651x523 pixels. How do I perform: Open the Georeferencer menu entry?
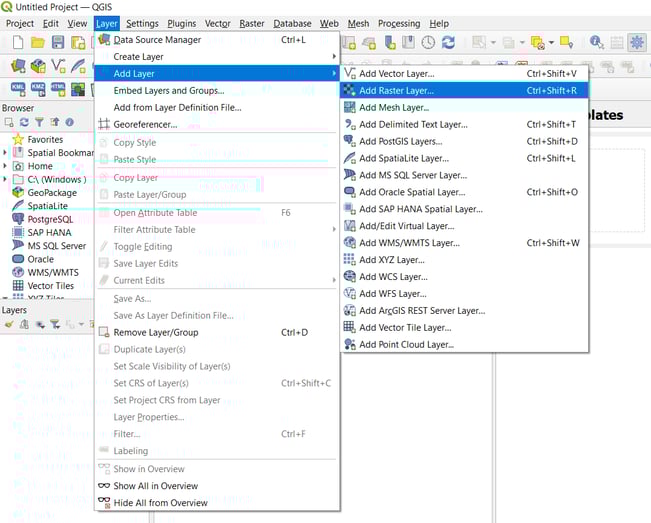[x=217, y=125]
